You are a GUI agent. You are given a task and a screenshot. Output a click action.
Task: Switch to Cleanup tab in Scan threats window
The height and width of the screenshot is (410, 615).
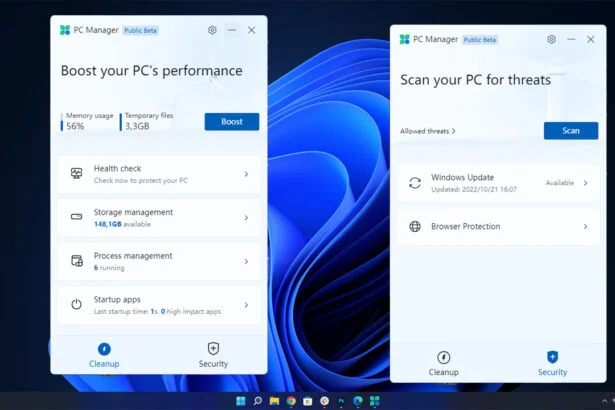point(444,364)
